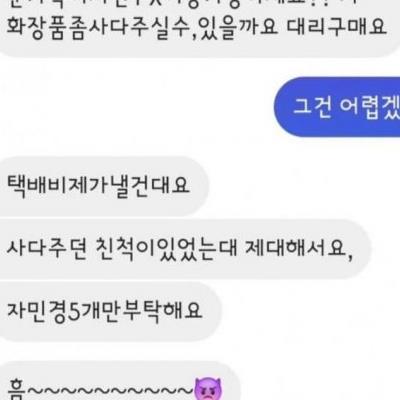Click the purple angry devil emoji
400x400 pixels.
pos(208,390)
